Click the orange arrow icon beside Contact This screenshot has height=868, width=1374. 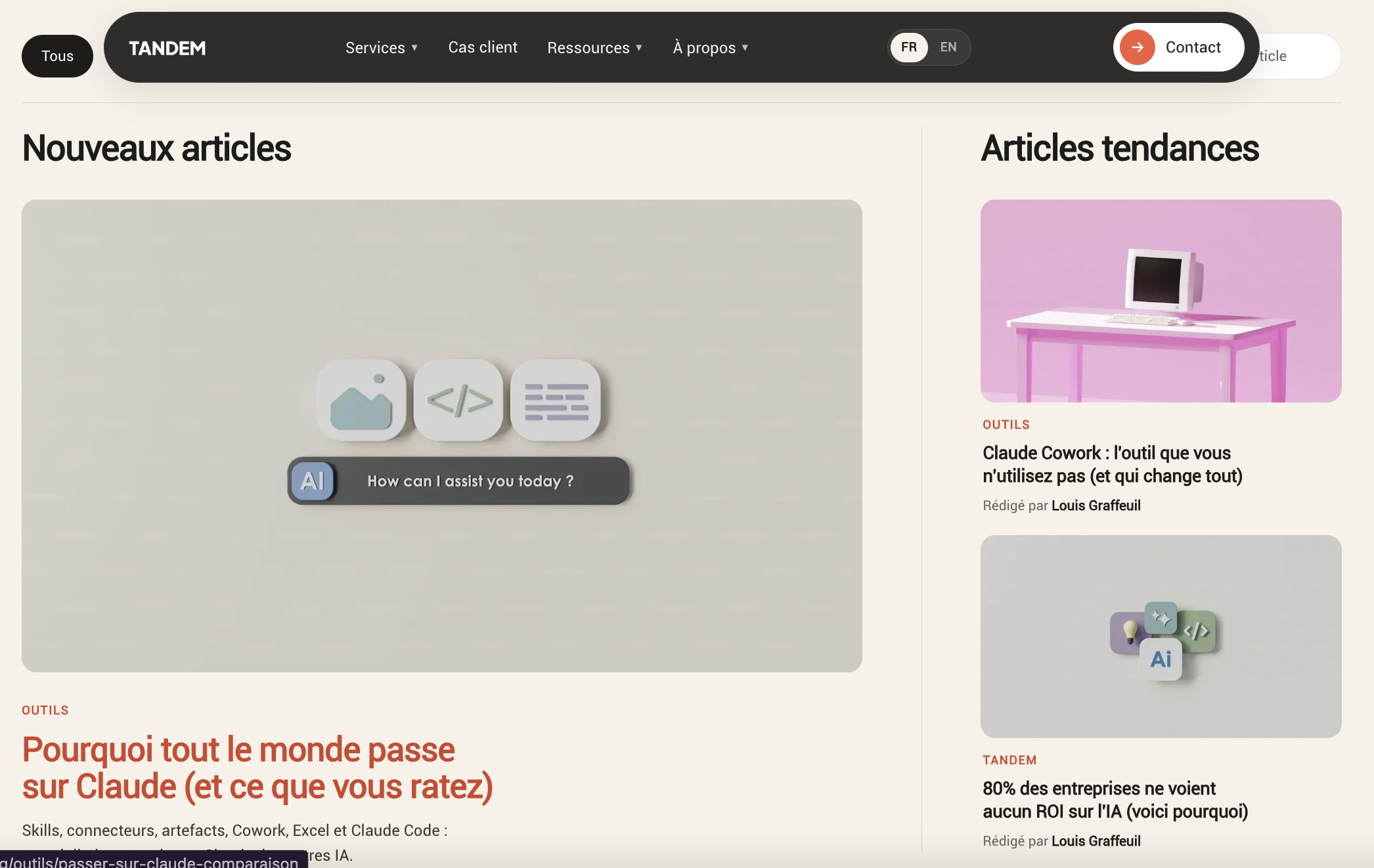[x=1137, y=47]
